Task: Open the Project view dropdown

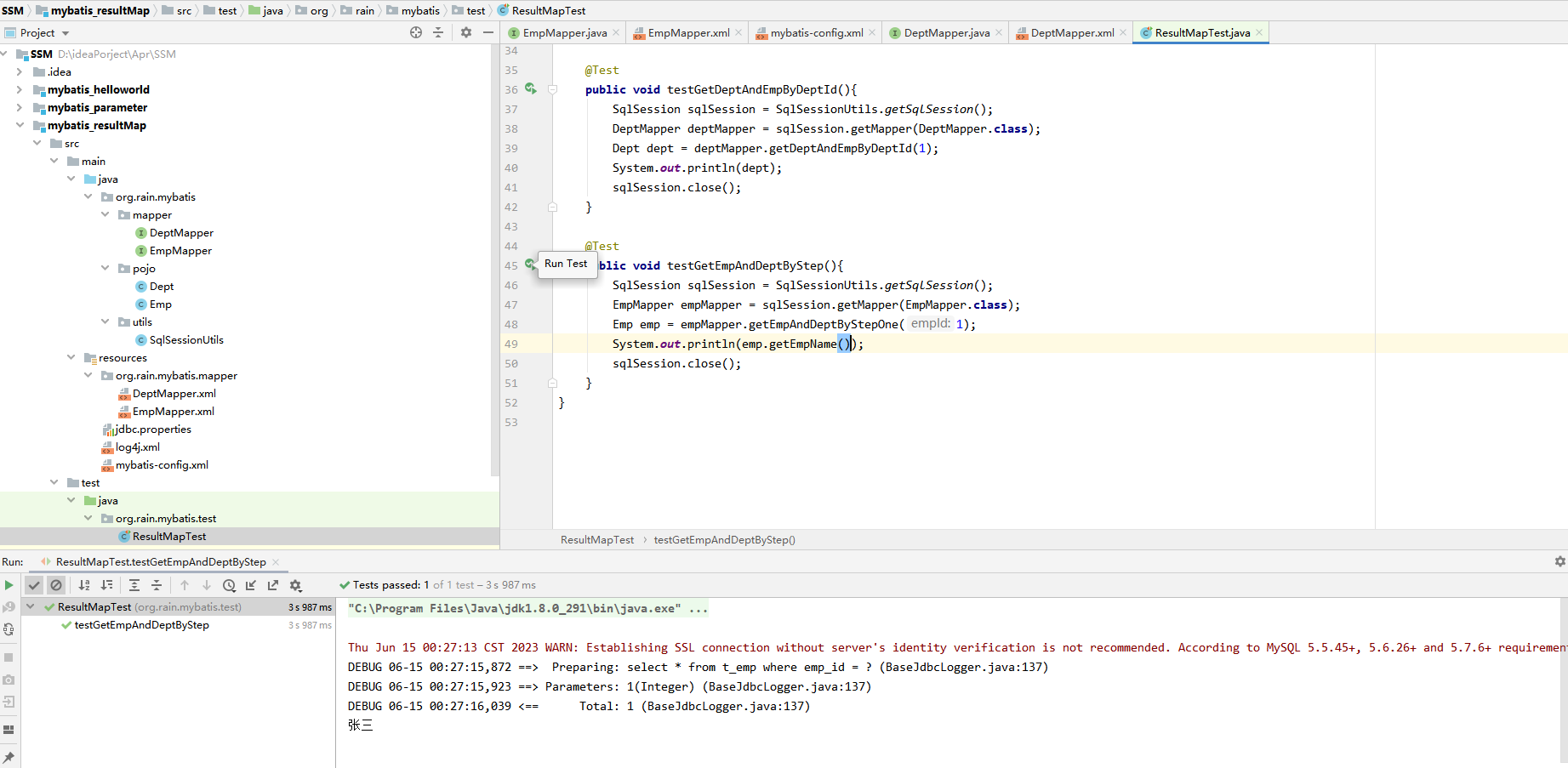Action: pyautogui.click(x=66, y=33)
